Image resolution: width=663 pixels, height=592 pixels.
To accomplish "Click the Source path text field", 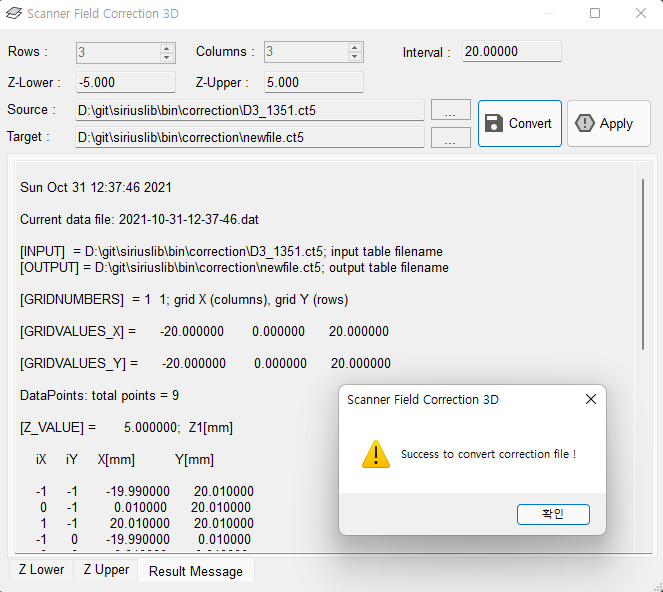I will pyautogui.click(x=249, y=110).
